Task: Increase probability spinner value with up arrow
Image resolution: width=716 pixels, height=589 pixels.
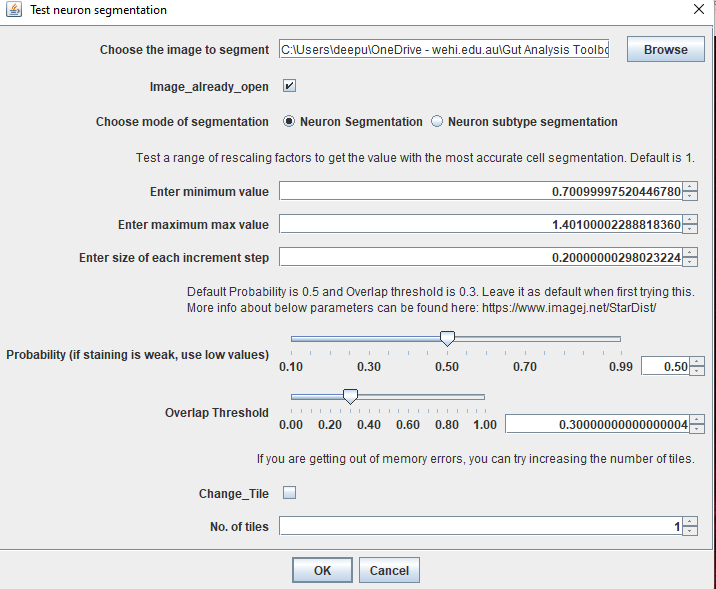Action: coord(697,362)
